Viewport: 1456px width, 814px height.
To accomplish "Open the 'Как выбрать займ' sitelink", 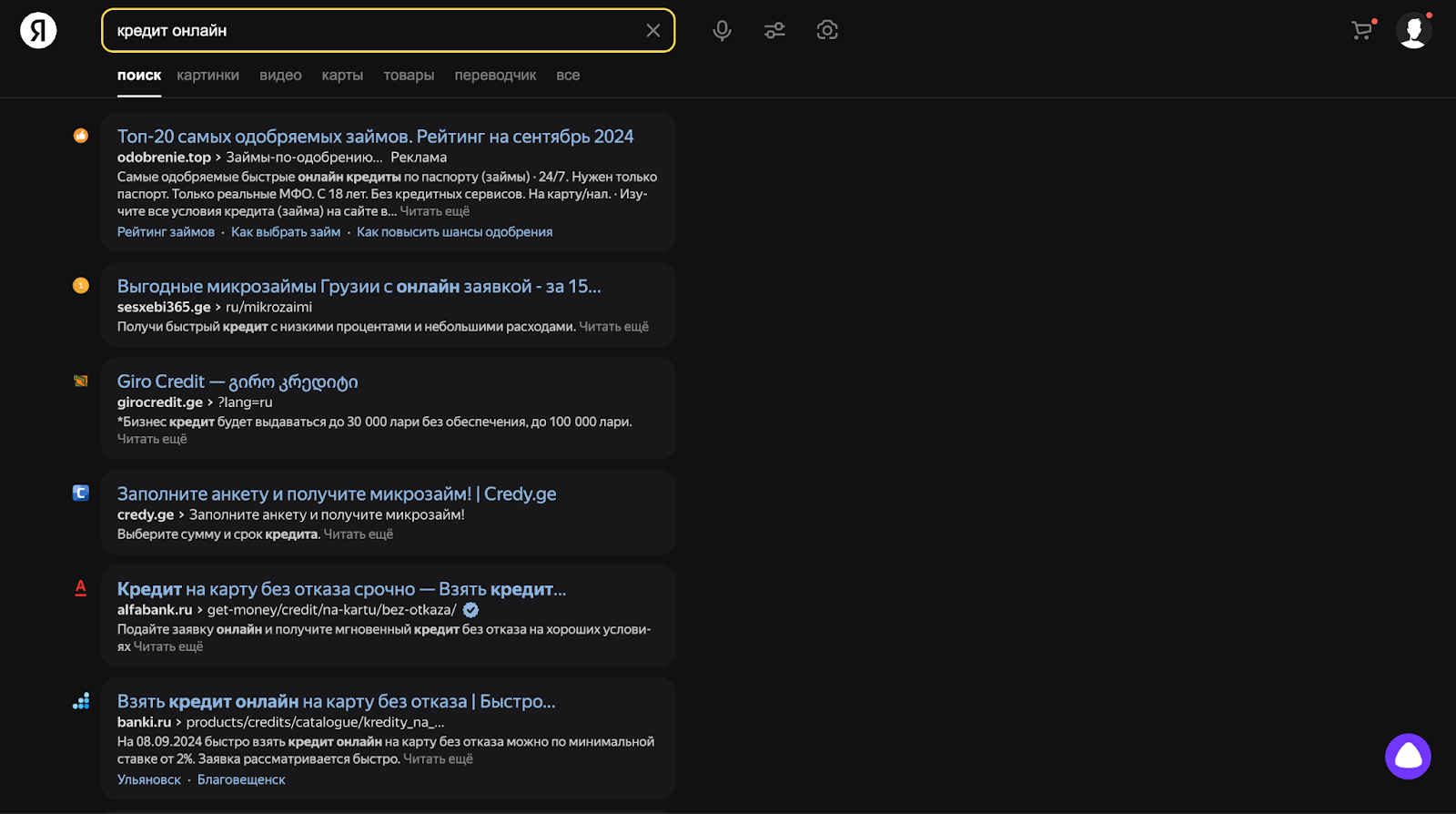I will [286, 232].
